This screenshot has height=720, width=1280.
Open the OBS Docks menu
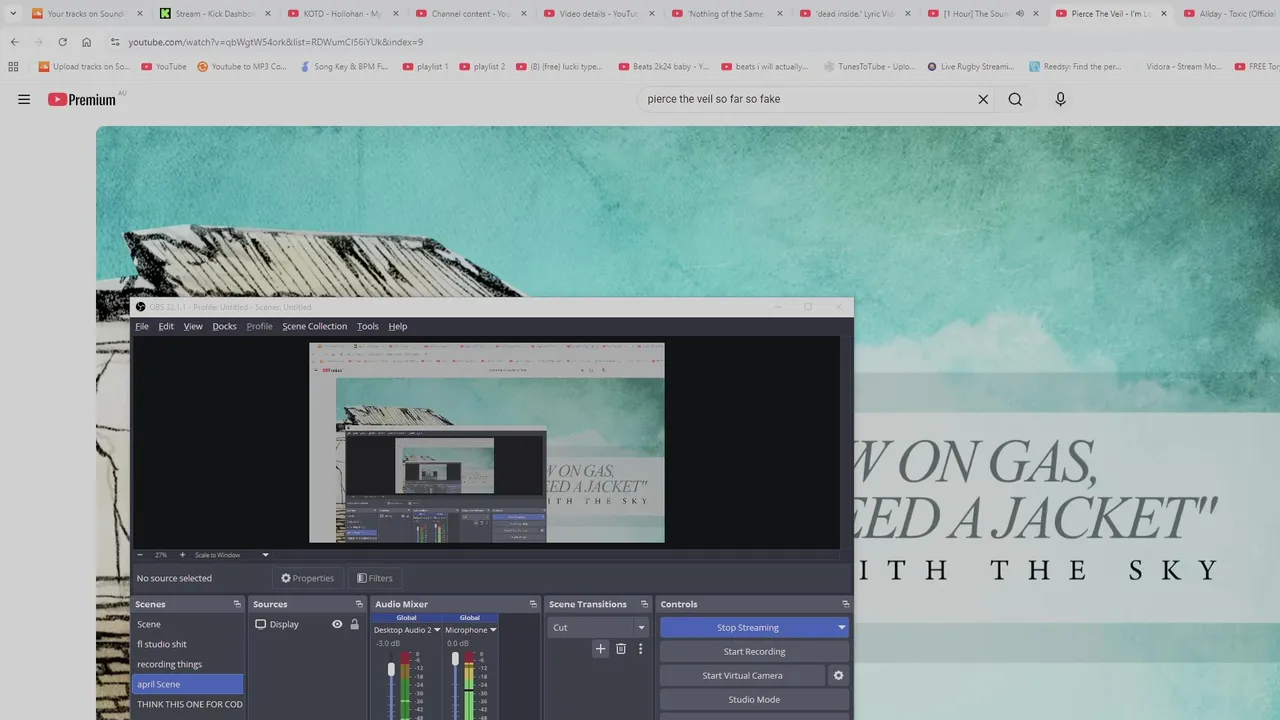224,326
